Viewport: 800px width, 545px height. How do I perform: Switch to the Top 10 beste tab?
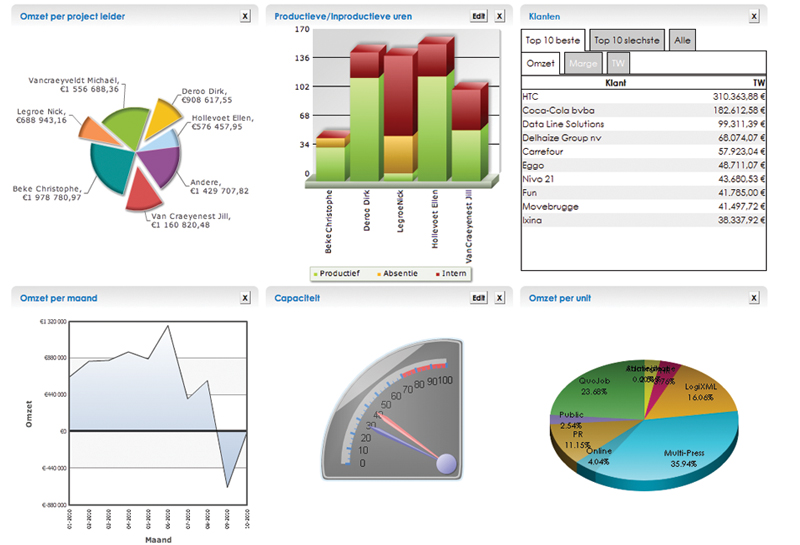tap(553, 40)
